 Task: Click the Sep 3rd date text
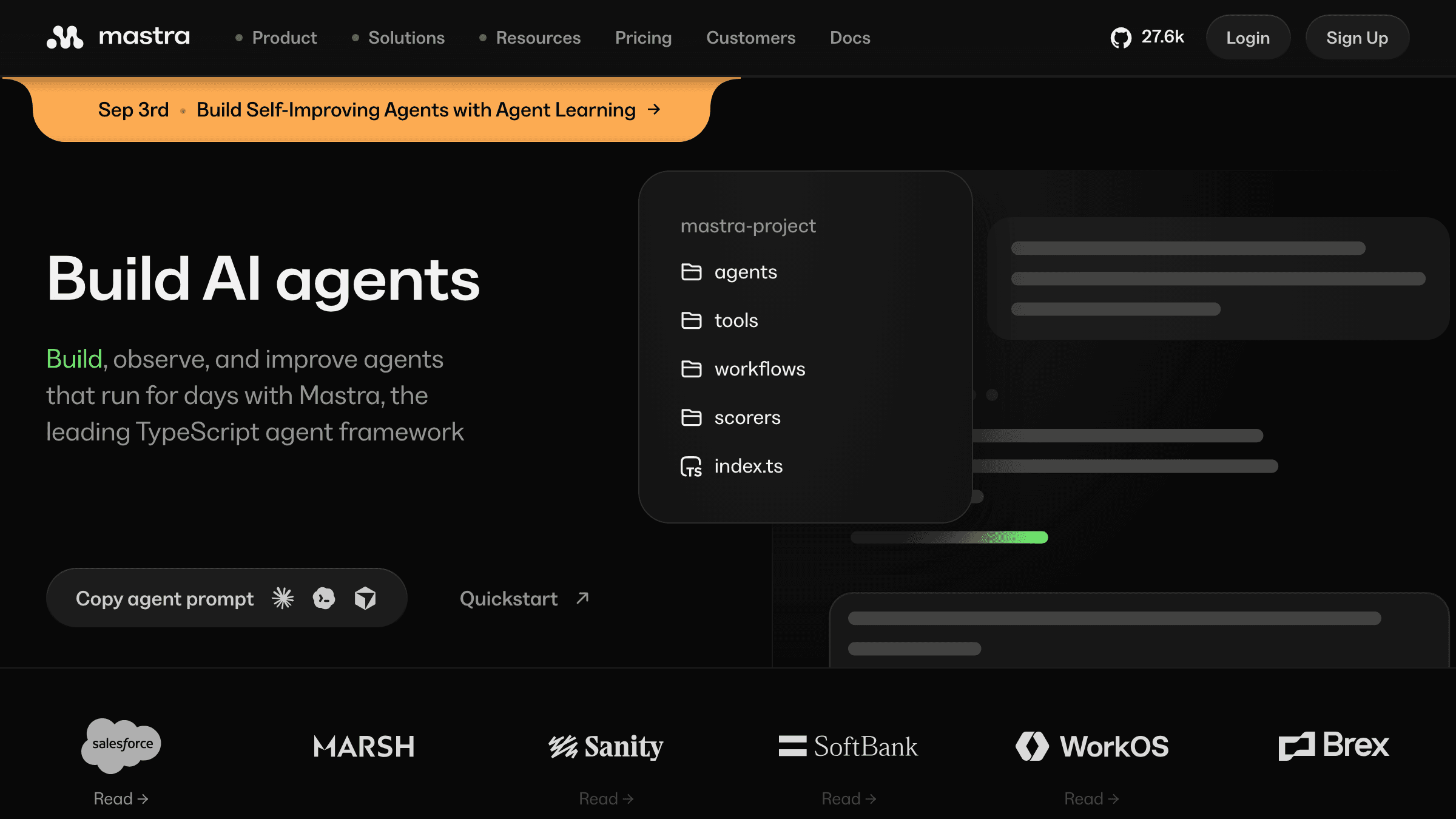point(133,110)
